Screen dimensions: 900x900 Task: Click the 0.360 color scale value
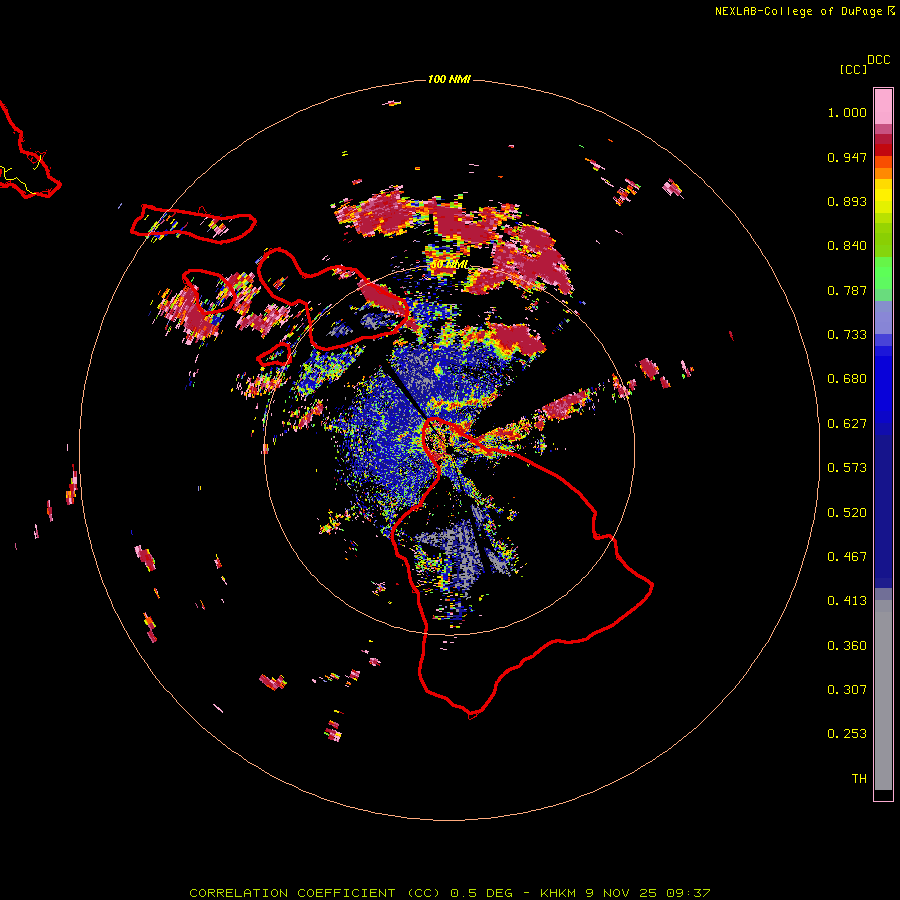(847, 646)
